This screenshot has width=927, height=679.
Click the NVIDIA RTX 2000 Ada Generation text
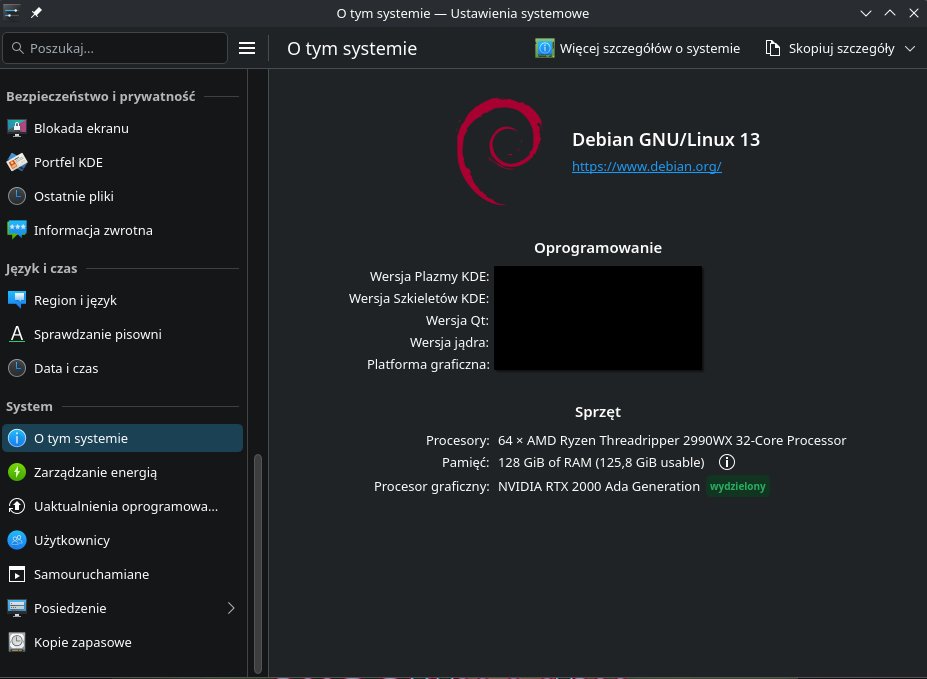point(599,486)
